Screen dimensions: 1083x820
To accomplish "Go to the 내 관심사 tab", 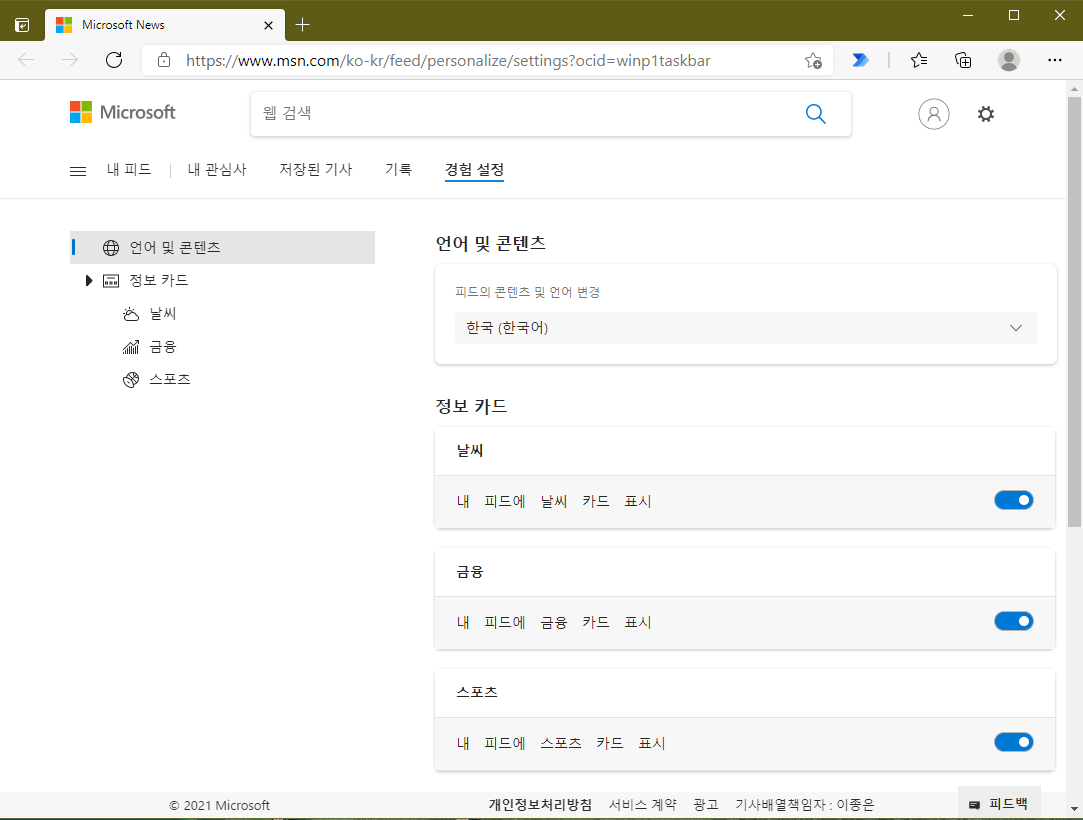I will click(217, 169).
